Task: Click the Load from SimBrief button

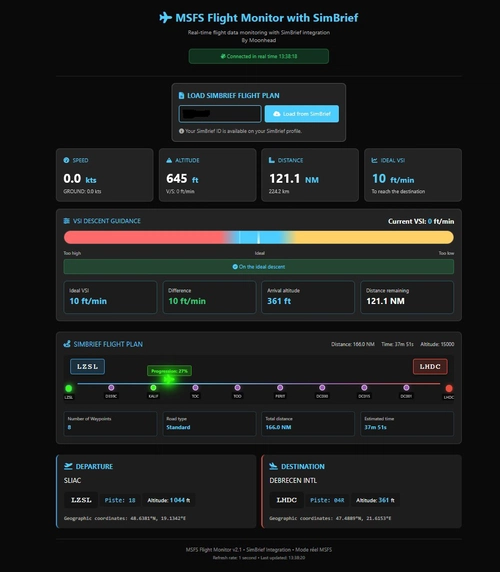Action: 302,114
